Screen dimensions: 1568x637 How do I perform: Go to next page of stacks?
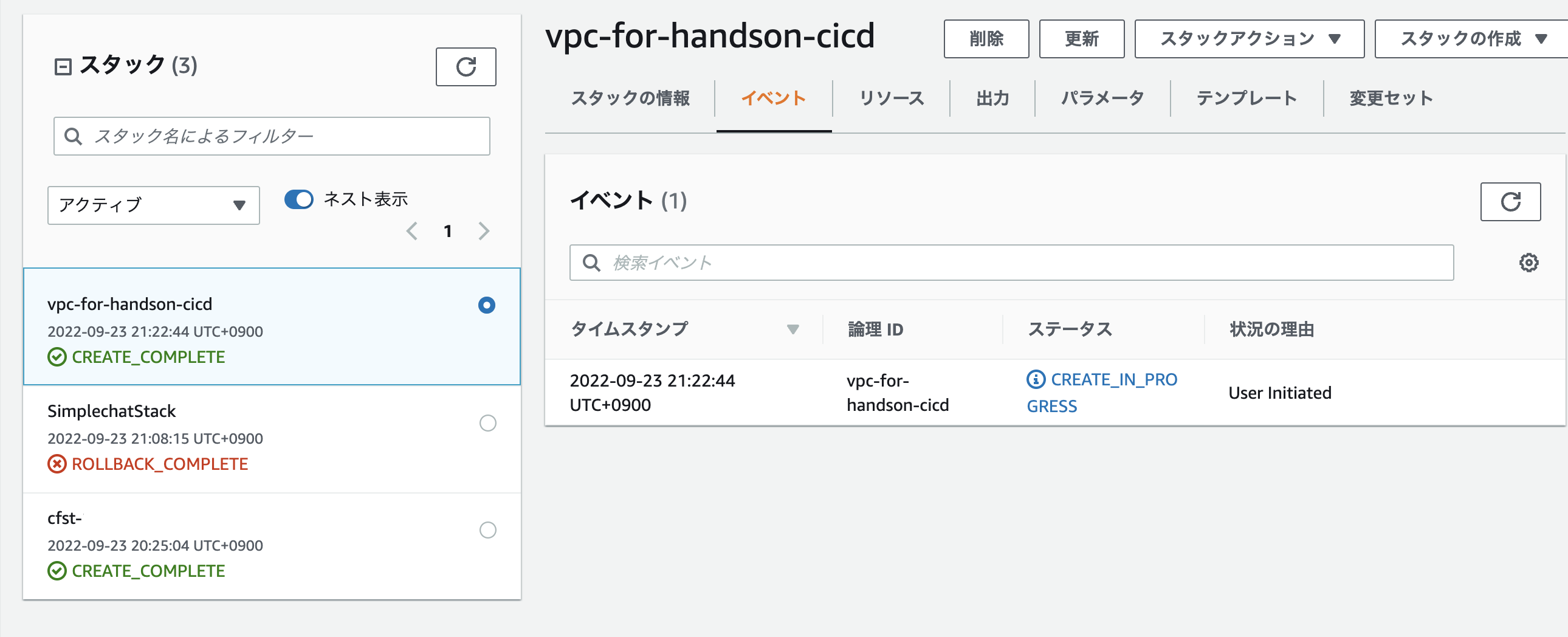tap(484, 231)
